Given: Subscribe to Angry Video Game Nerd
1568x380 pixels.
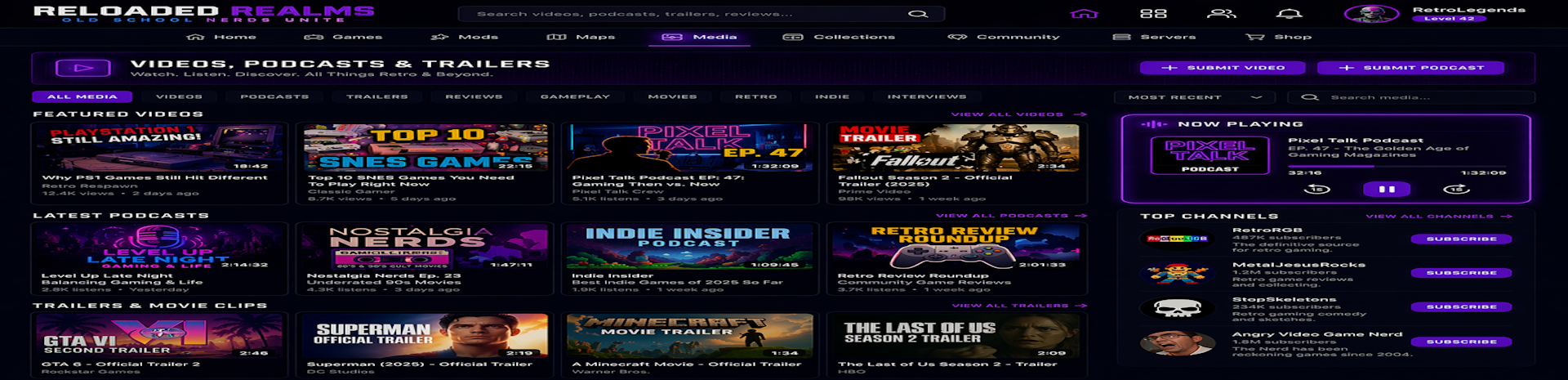Looking at the screenshot, I should tap(1461, 342).
